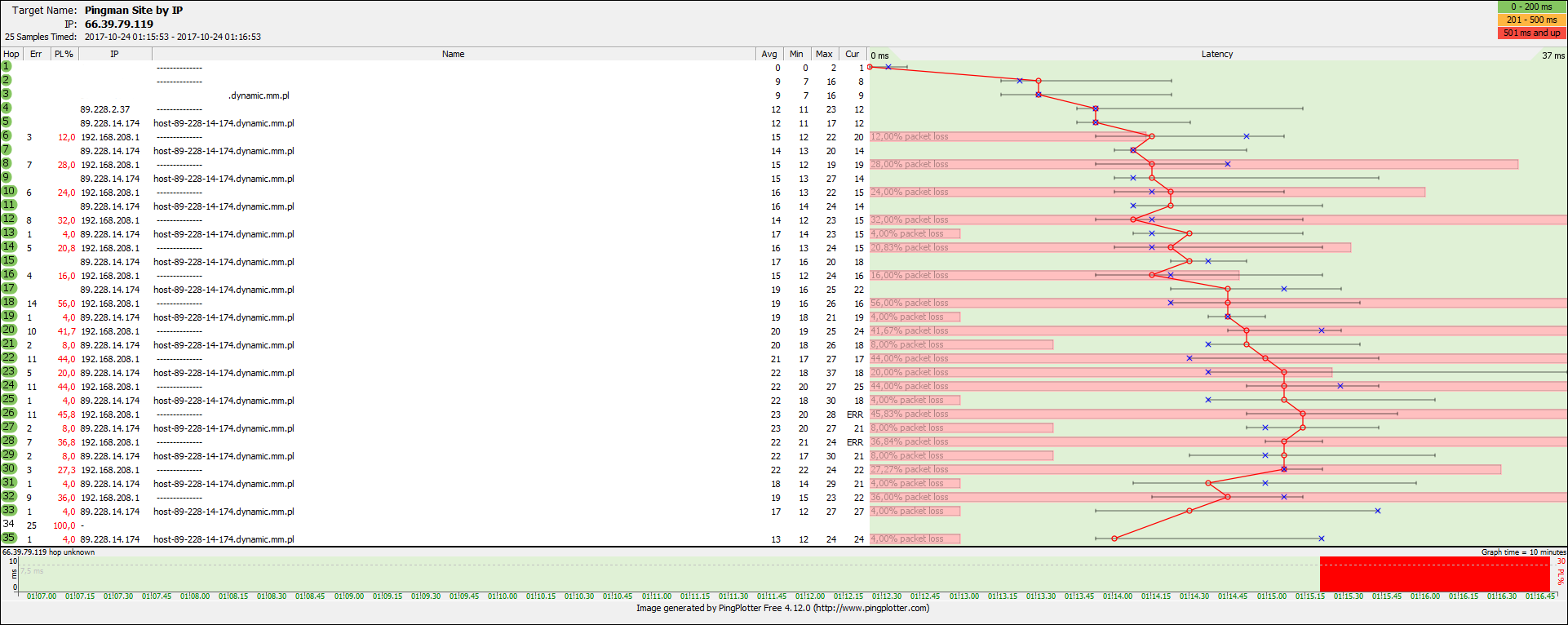This screenshot has width=1568, height=625.
Task: Click the hop 12 green circle icon
Action: pos(9,219)
